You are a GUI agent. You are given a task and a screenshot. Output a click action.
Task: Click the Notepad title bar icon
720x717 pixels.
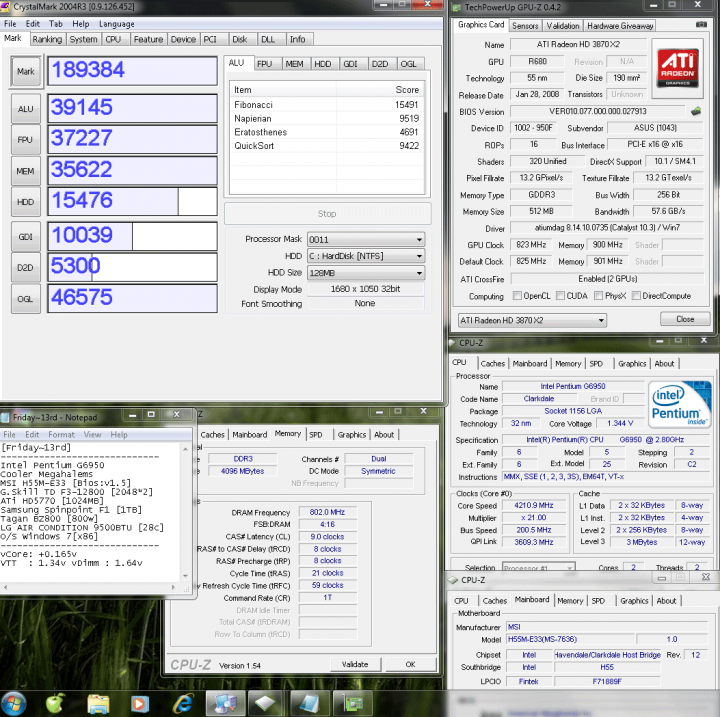click(5, 417)
